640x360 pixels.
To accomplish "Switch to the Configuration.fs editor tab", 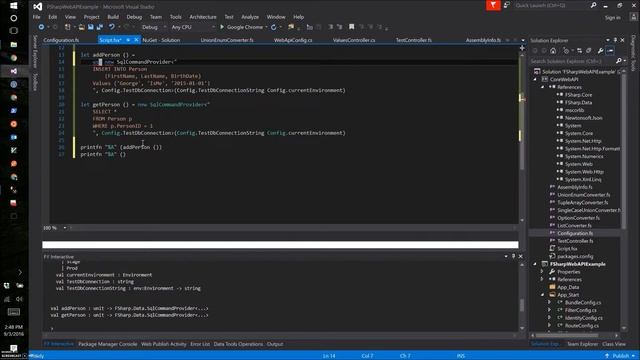I will tap(61, 40).
